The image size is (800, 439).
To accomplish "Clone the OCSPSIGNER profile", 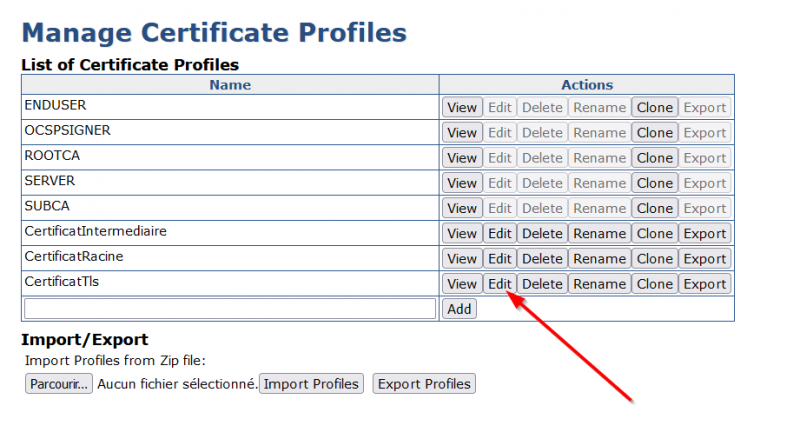I will pos(654,133).
